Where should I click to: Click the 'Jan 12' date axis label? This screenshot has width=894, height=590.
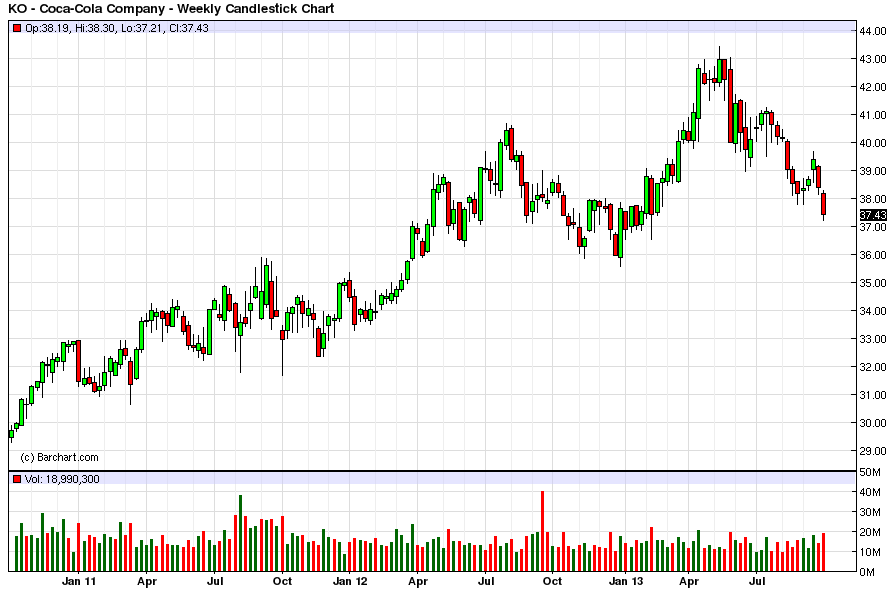[350, 581]
